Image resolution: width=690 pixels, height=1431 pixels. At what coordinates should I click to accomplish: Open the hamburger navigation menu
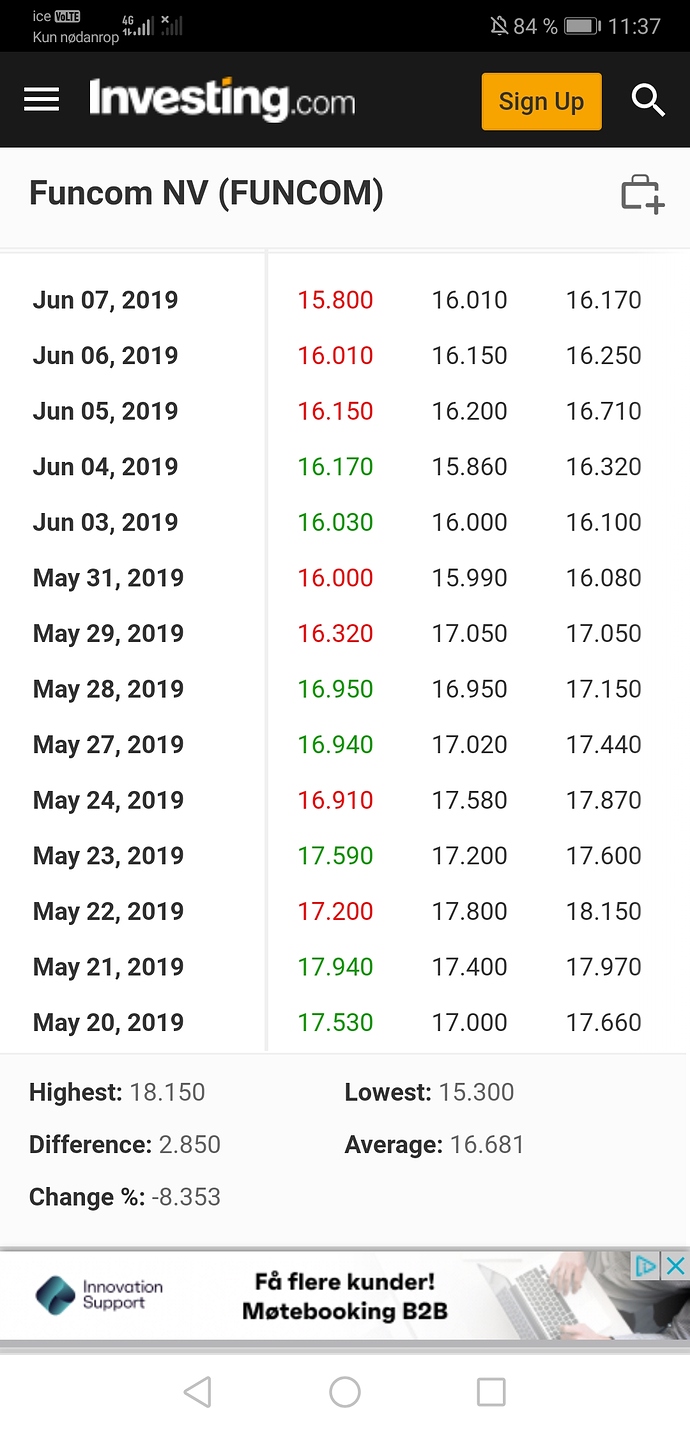click(x=41, y=100)
